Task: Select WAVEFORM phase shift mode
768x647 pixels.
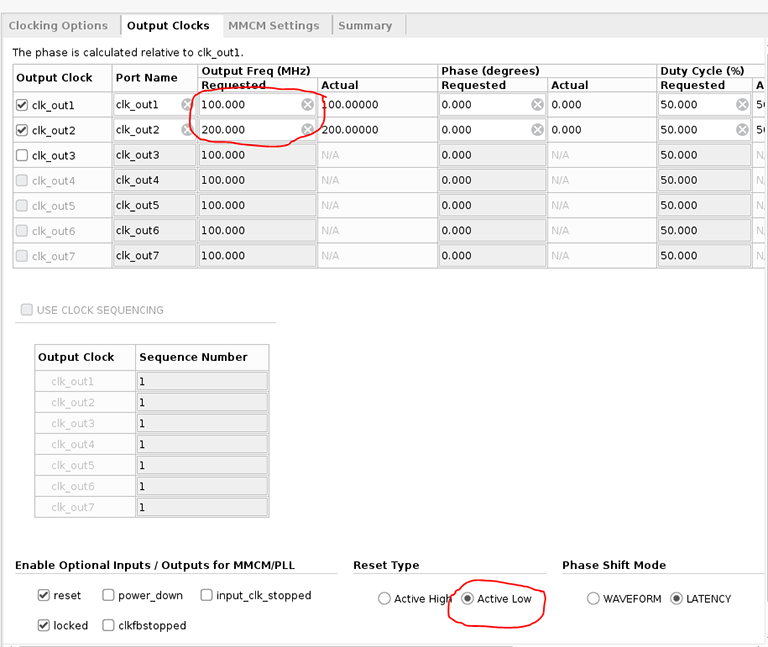Action: coord(593,599)
